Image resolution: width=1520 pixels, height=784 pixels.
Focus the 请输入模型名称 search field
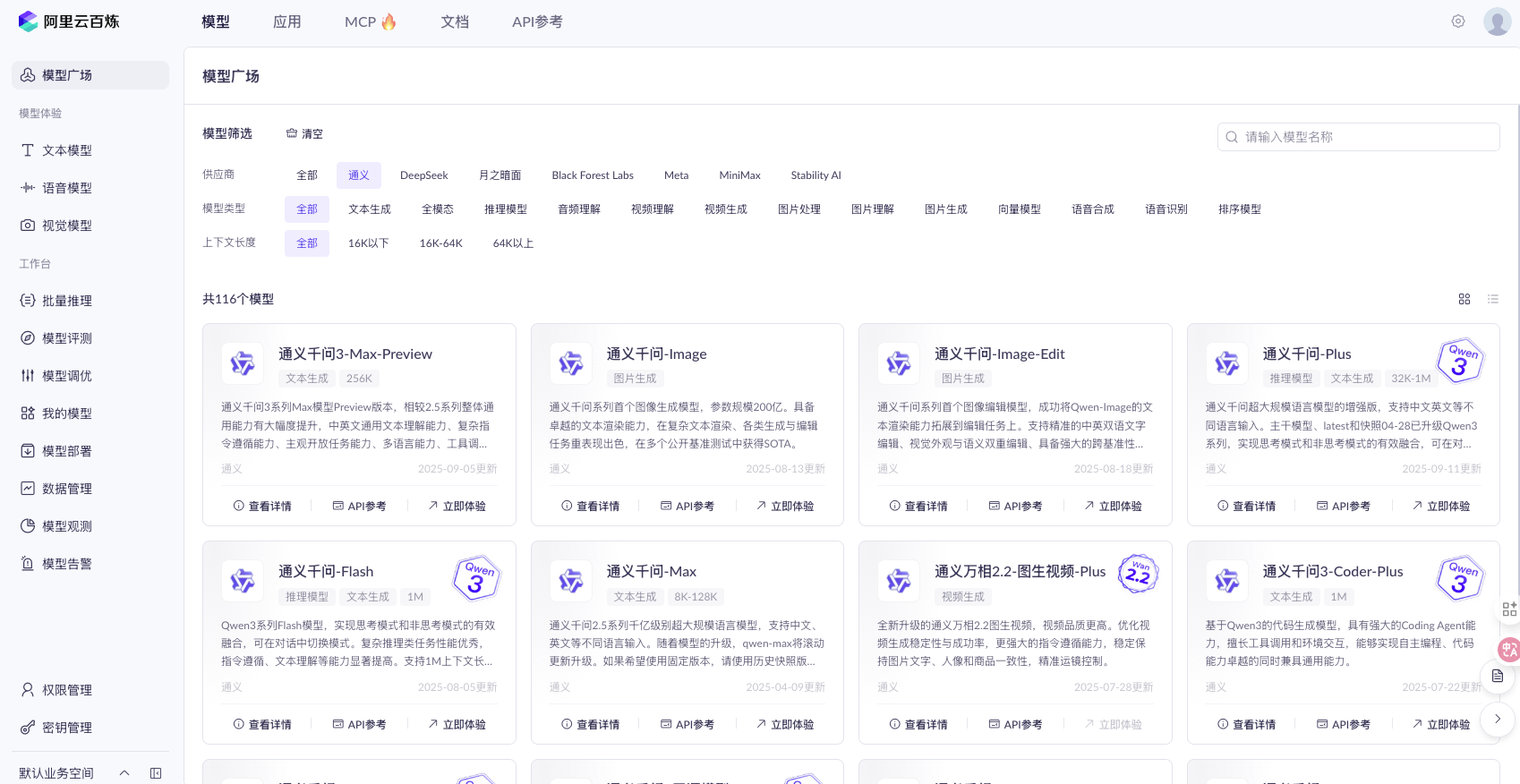[1359, 137]
